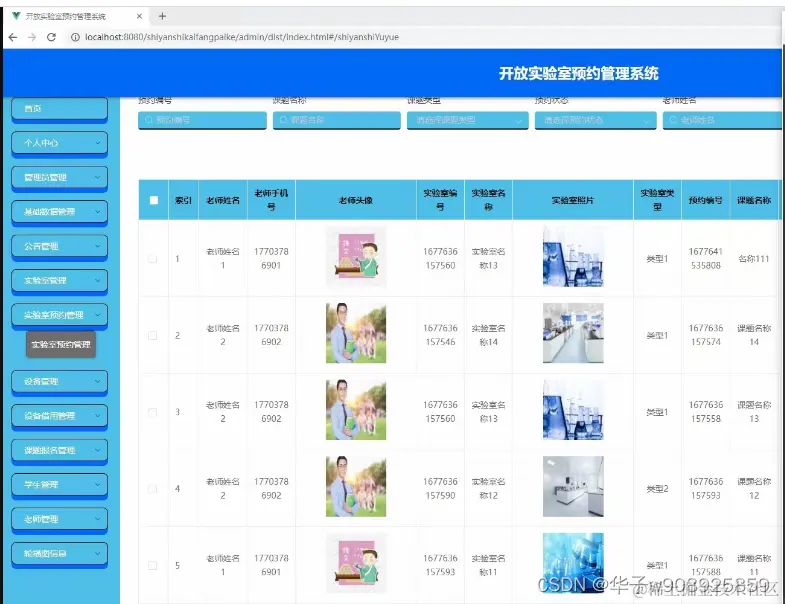785x604 pixels.
Task: Focus the 课题名称 search input
Action: click(337, 120)
